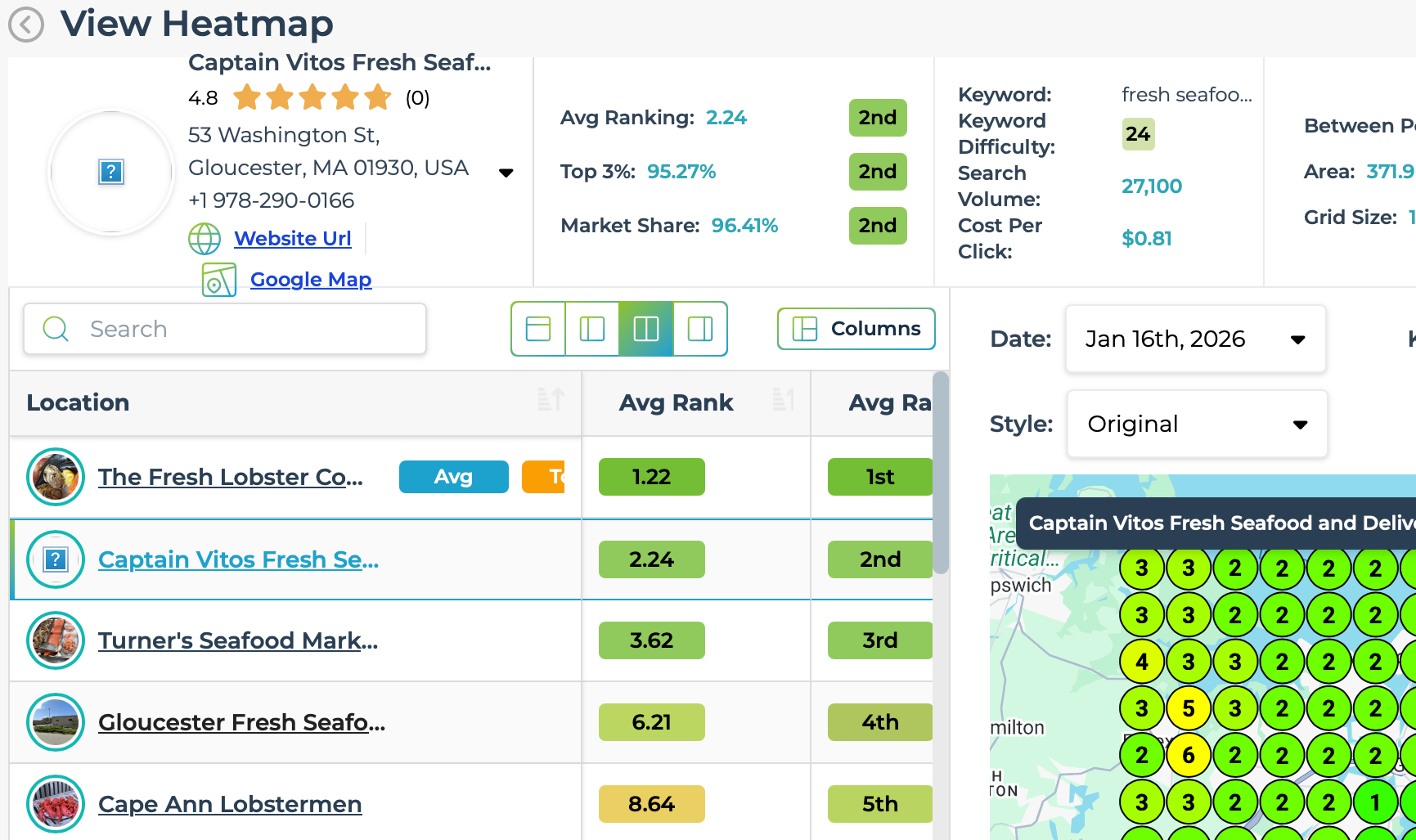
Task: Click the search volume value 27,100
Action: (1152, 186)
